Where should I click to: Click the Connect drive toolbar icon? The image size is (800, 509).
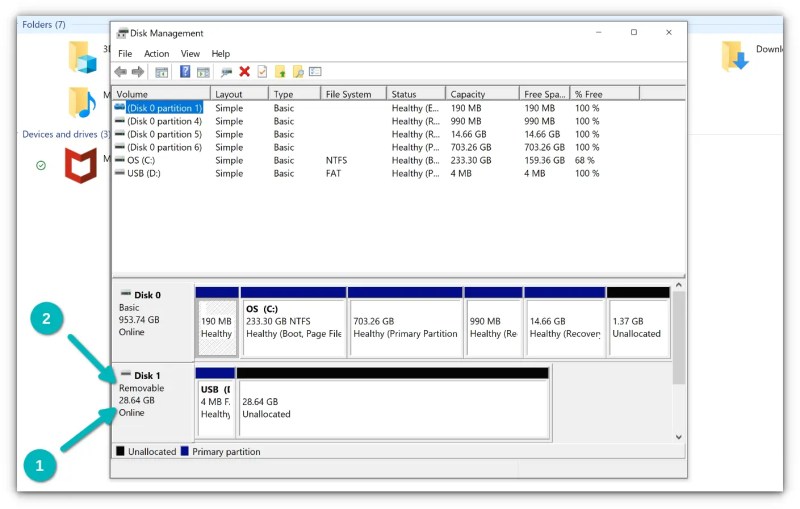(x=226, y=72)
